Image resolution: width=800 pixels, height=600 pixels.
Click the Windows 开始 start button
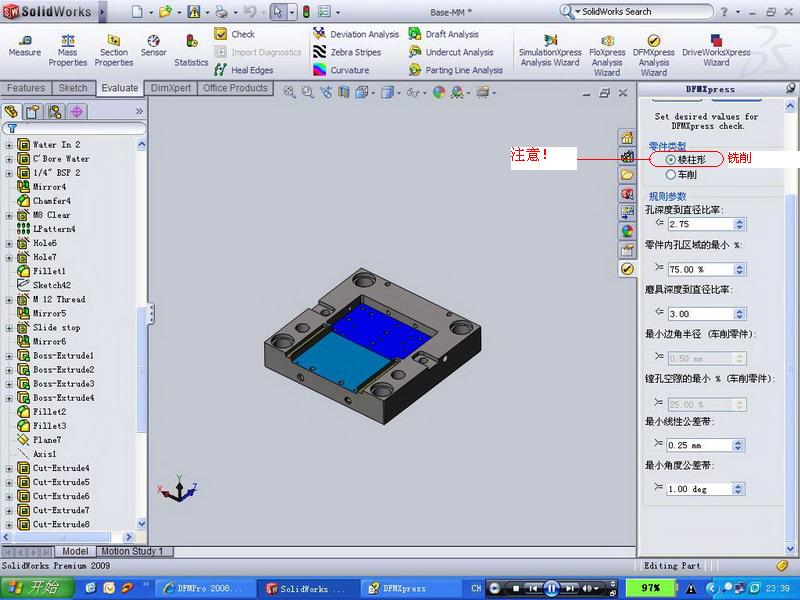(37, 588)
